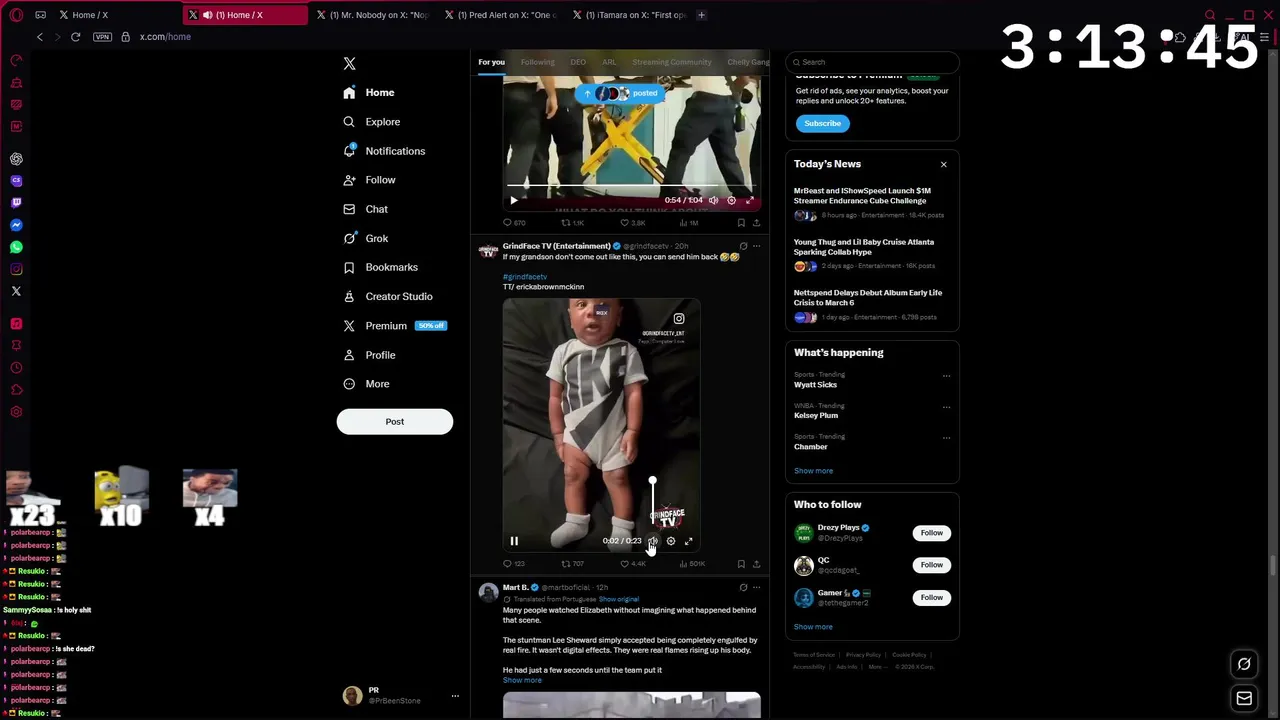The height and width of the screenshot is (720, 1280).
Task: Open the three-dot menu on Mart B. post
Action: (756, 587)
